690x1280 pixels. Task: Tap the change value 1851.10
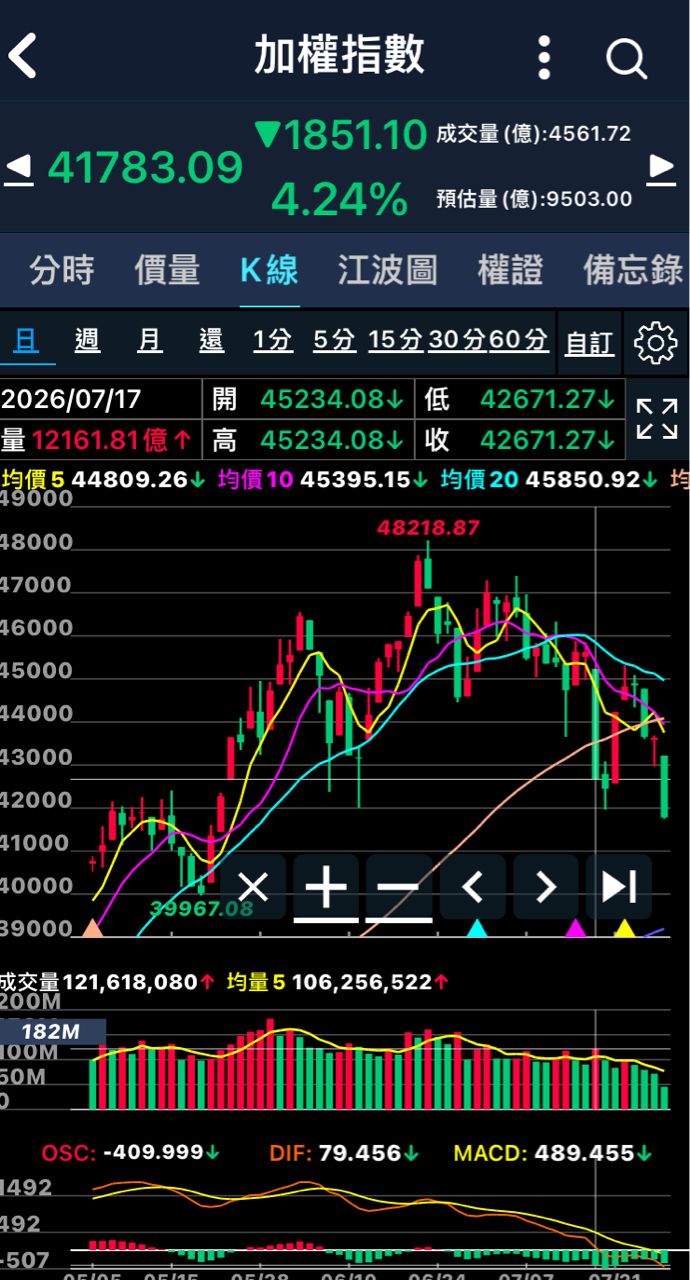click(341, 135)
